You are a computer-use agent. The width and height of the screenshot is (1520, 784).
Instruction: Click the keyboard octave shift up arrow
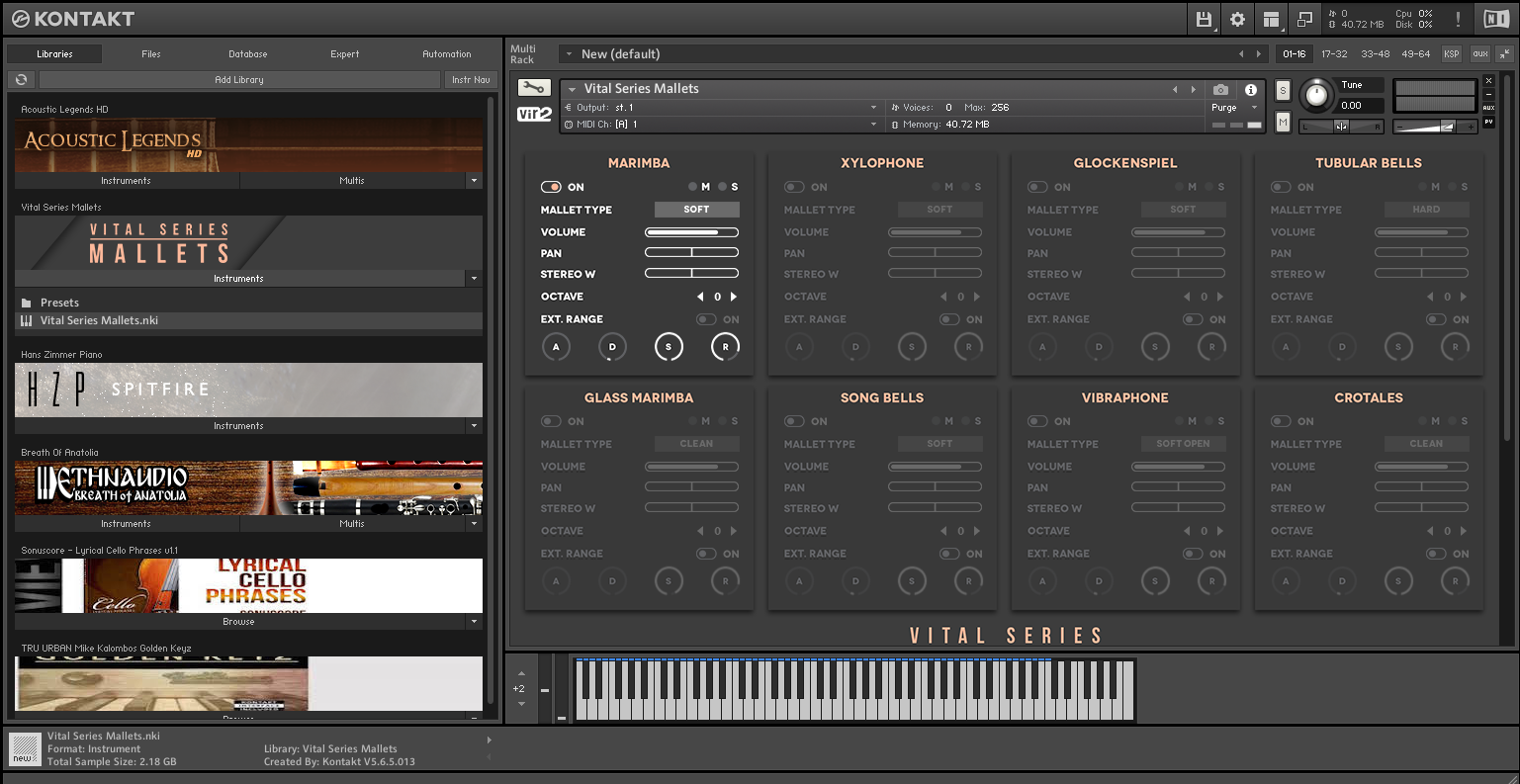pos(521,673)
